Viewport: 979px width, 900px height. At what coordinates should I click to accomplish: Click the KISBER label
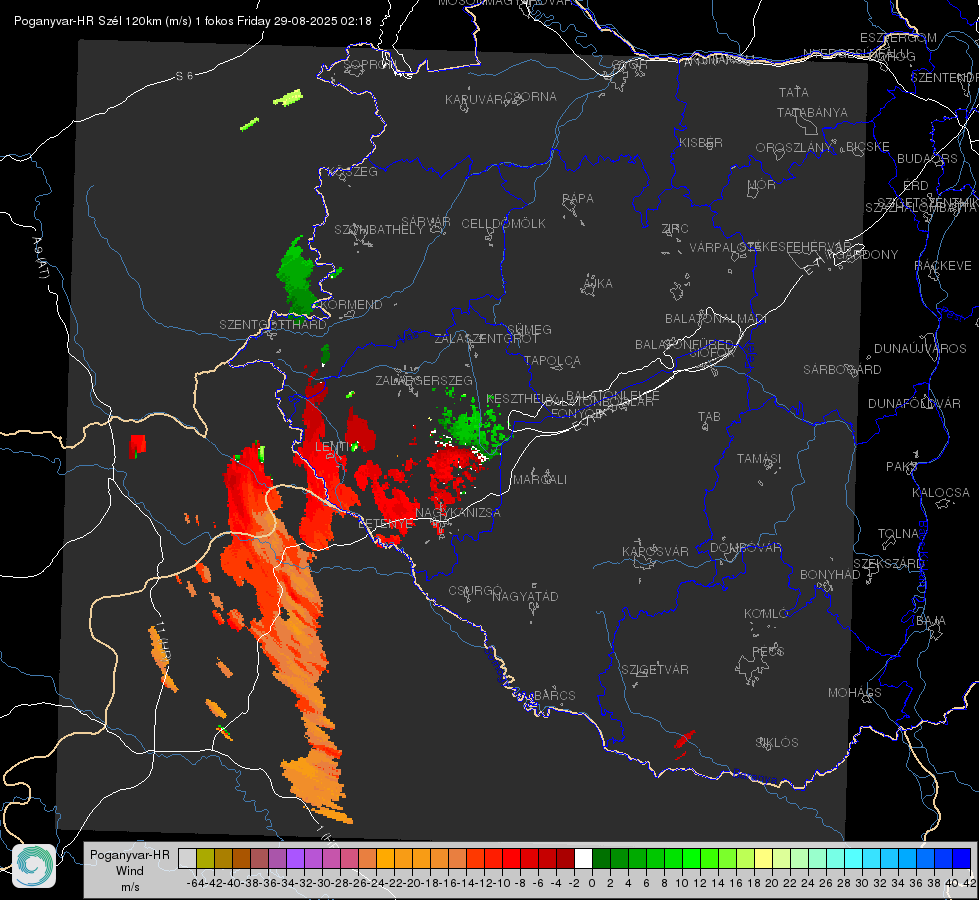(701, 142)
